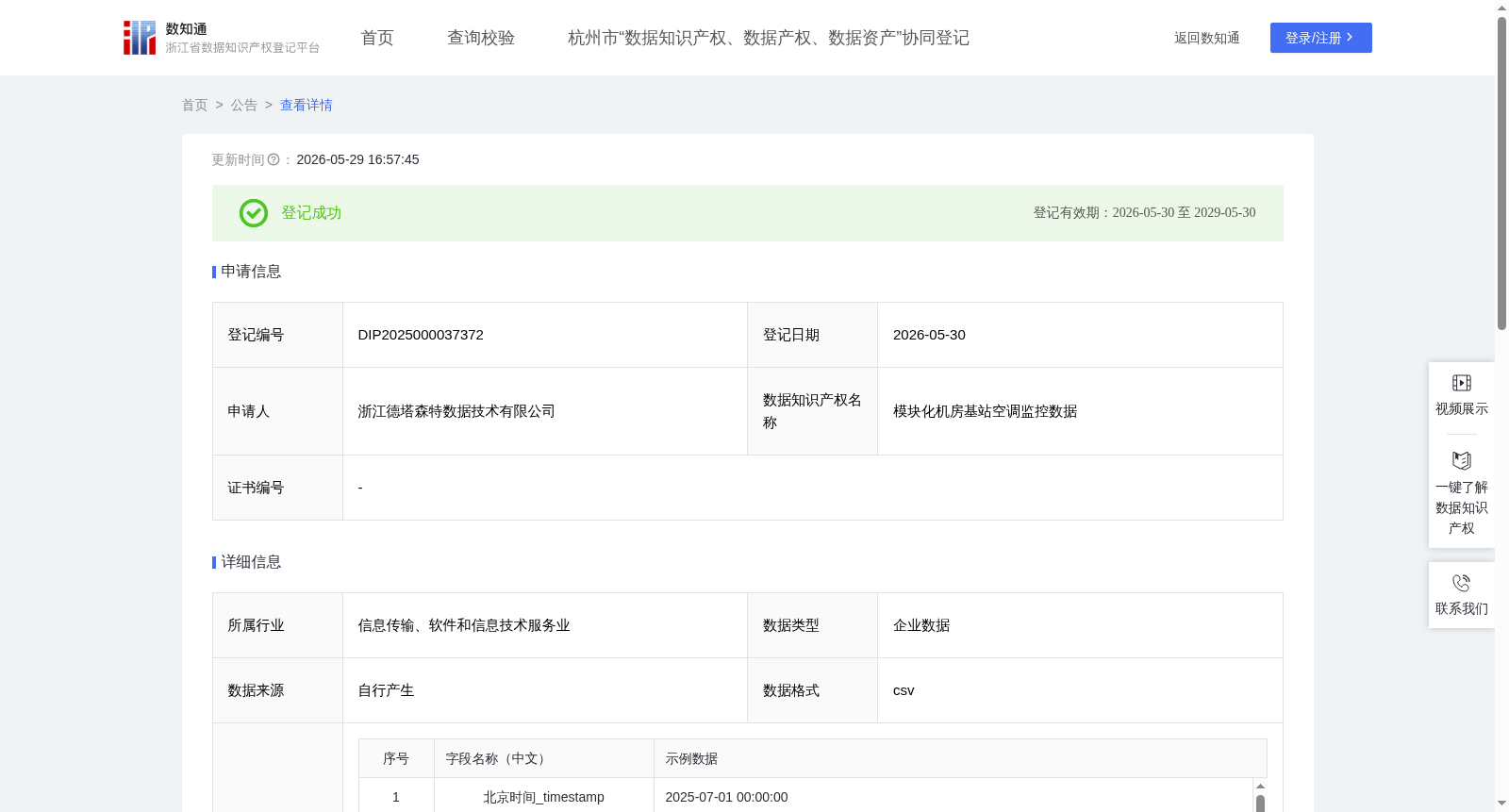Go to the 首页 nav menu
Image resolution: width=1509 pixels, height=812 pixels.
coord(377,38)
